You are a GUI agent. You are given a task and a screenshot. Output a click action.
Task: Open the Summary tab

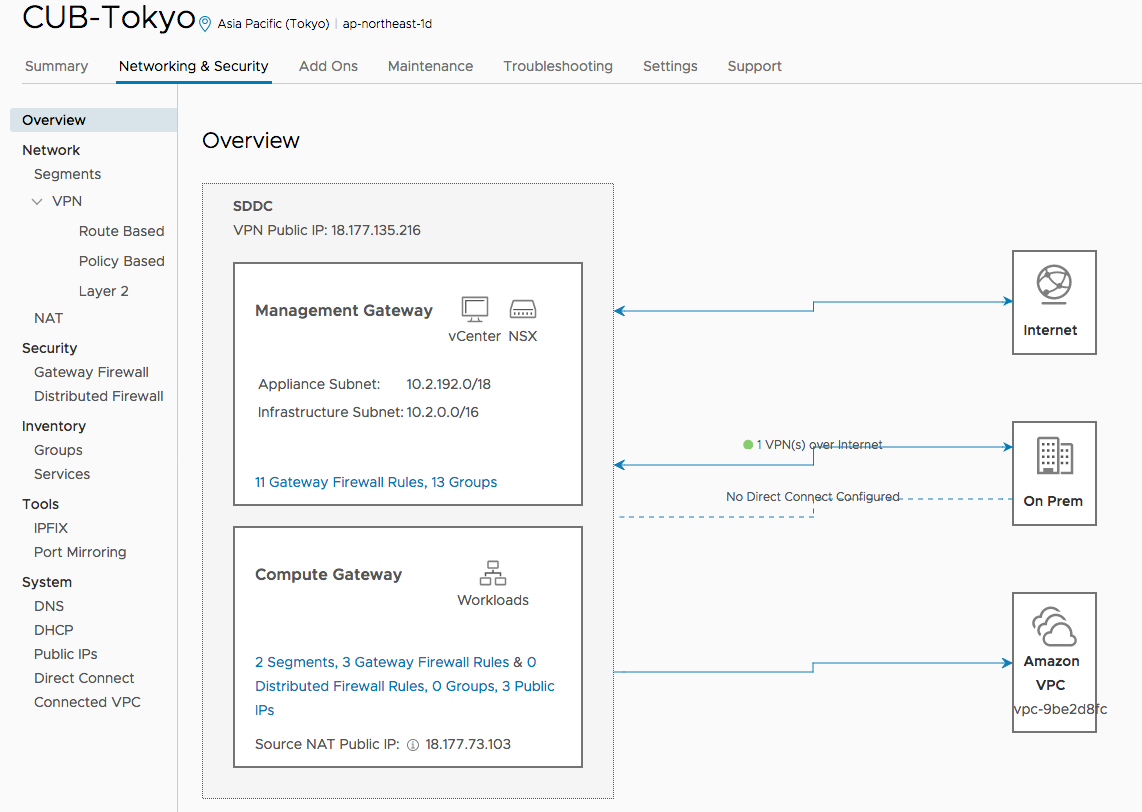pos(56,66)
